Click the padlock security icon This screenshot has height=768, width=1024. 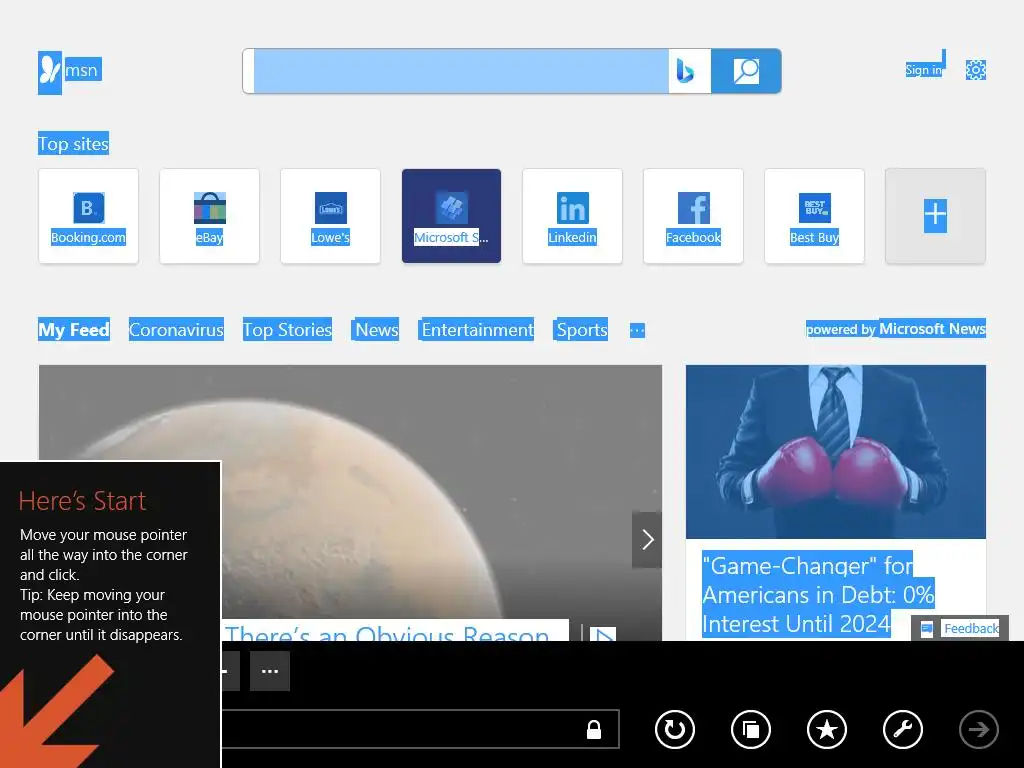tap(594, 729)
